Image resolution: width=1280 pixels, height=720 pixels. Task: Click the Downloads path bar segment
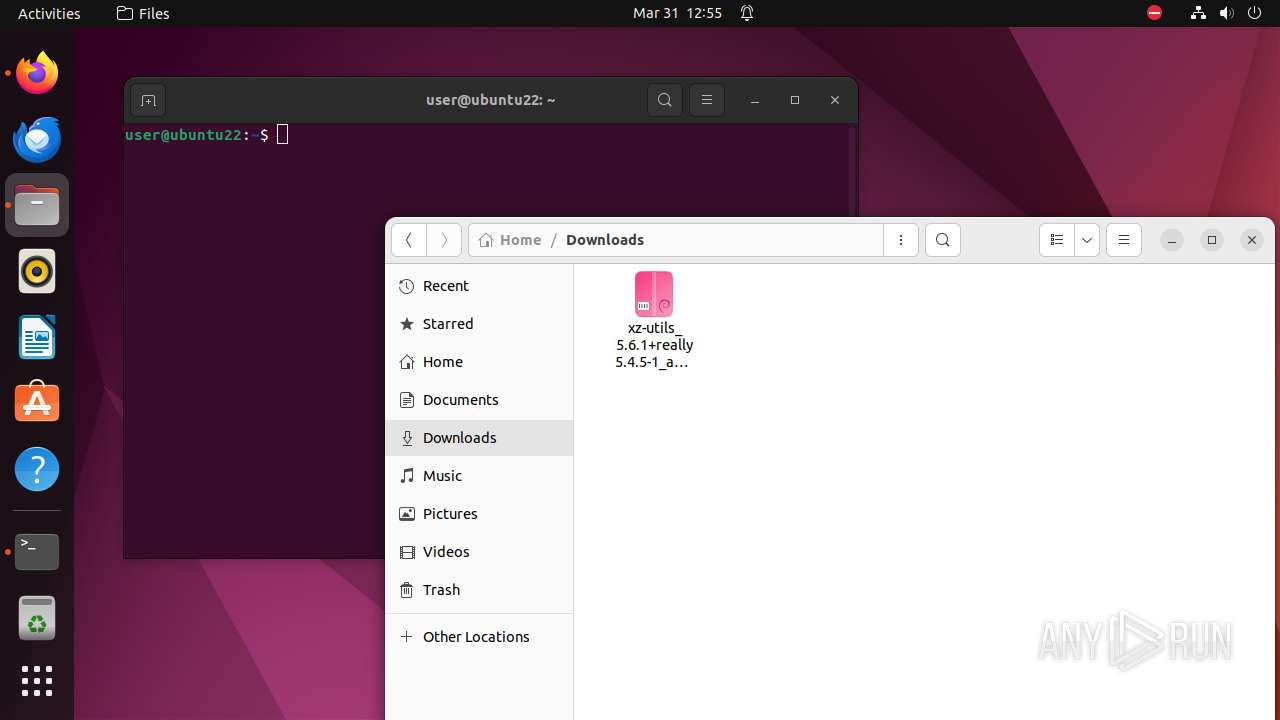(605, 240)
